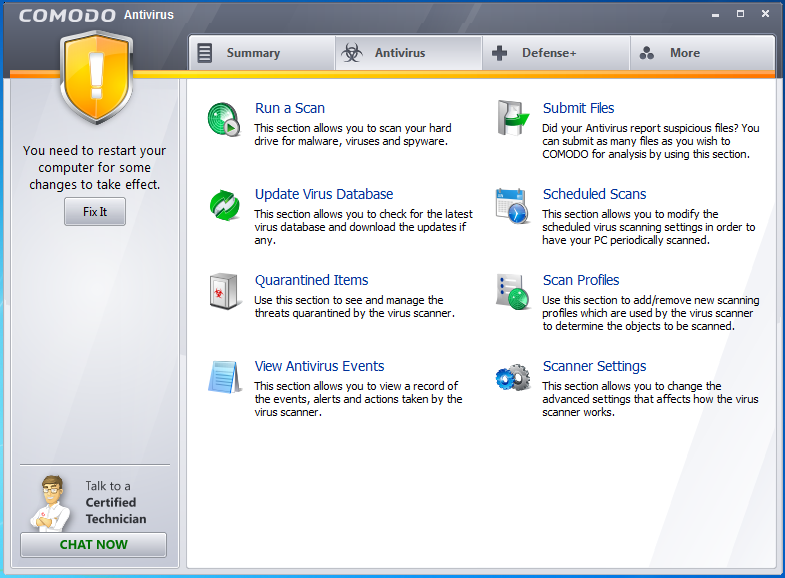
Task: Open the More tab
Action: [x=702, y=53]
